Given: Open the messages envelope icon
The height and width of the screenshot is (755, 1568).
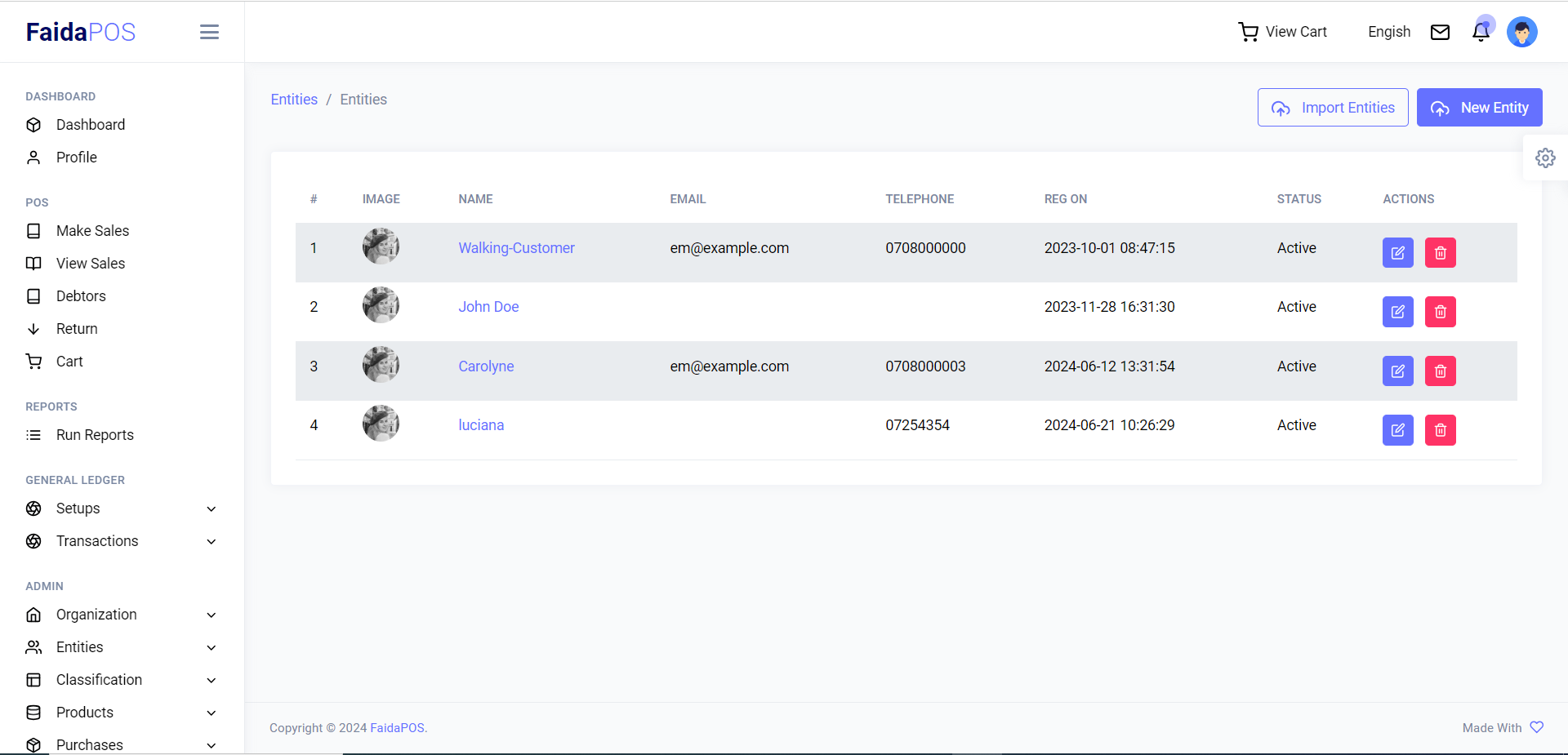Looking at the screenshot, I should coord(1440,32).
